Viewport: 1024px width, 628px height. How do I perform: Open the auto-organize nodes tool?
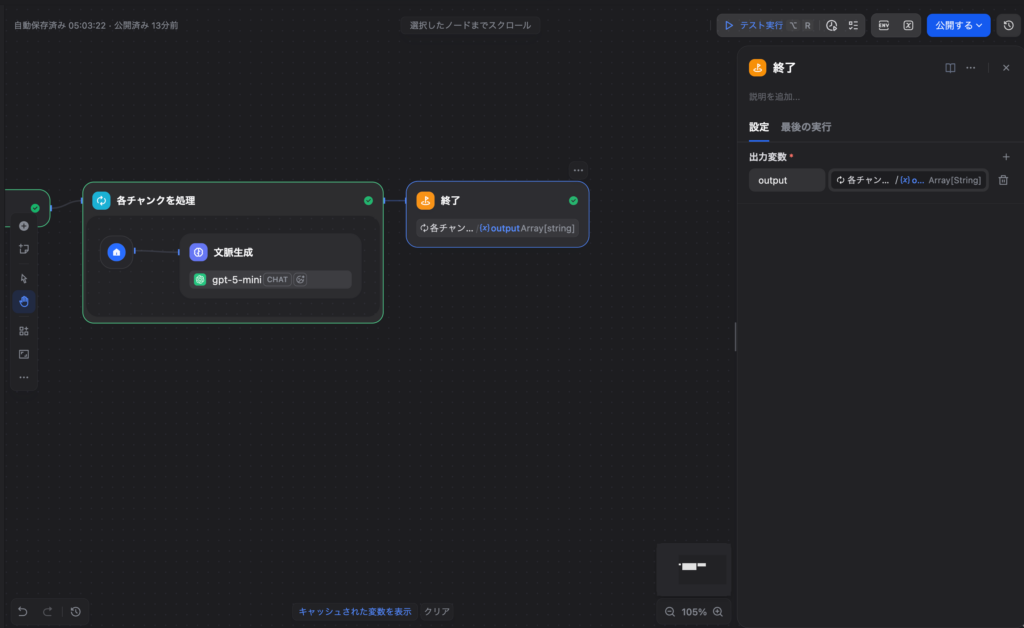pyautogui.click(x=22, y=329)
